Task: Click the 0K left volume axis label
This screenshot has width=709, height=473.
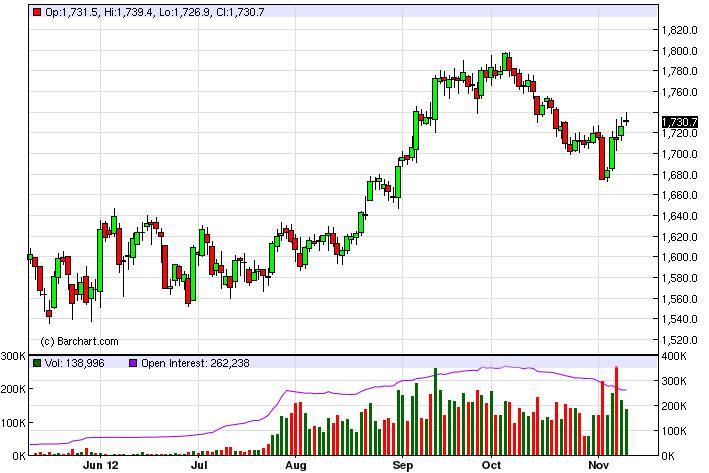Action: (x=19, y=456)
